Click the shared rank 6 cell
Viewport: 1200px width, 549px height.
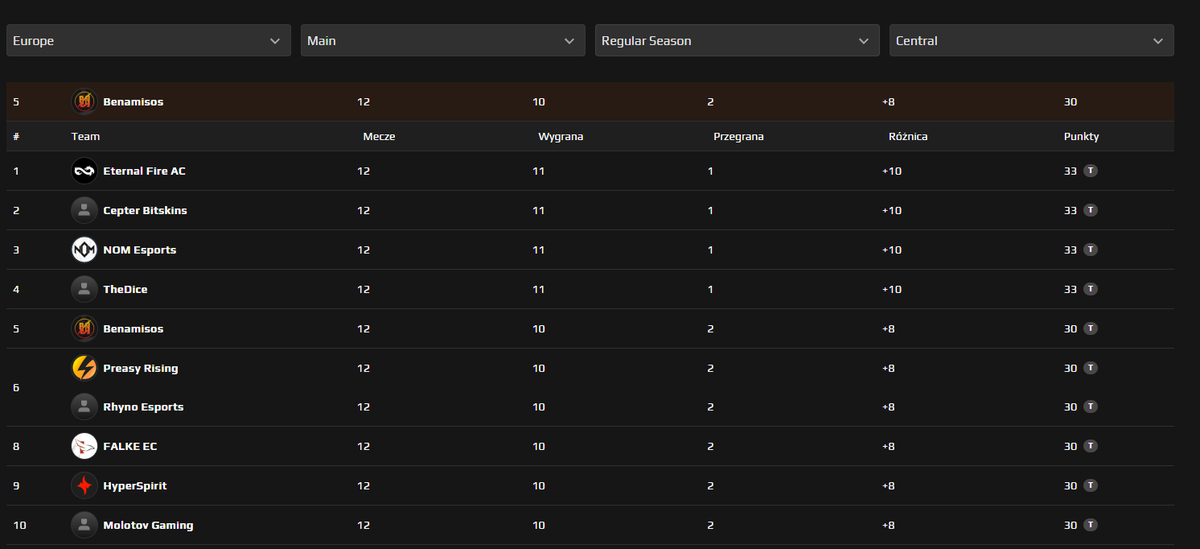point(16,387)
